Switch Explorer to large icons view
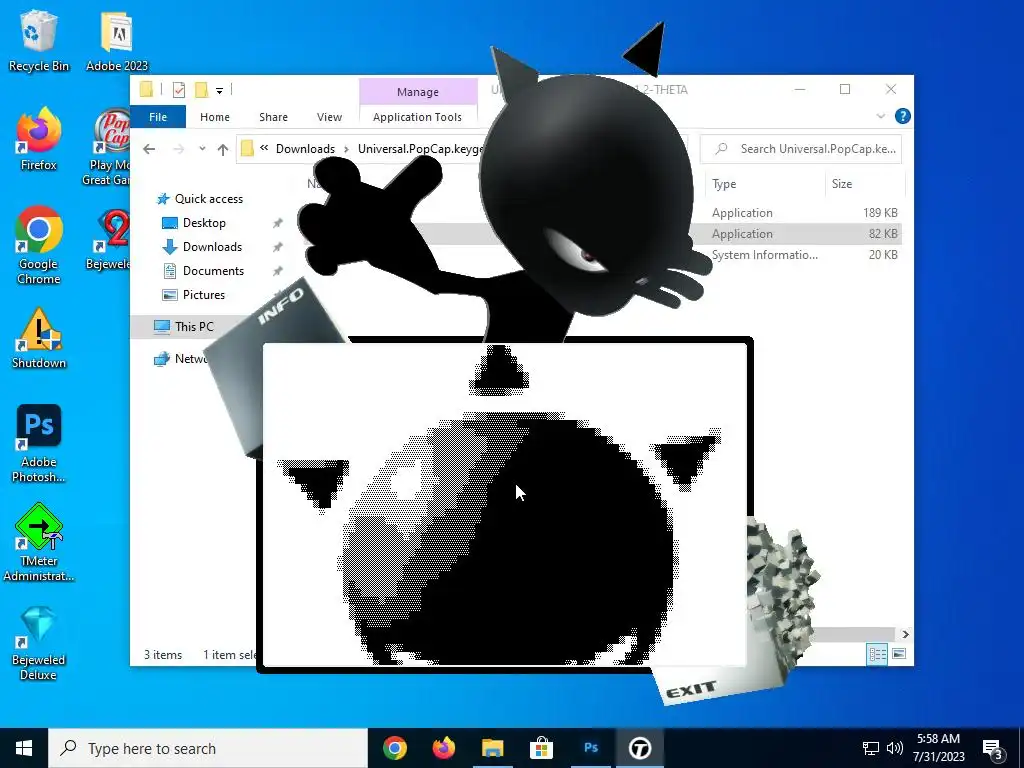The width and height of the screenshot is (1024, 768). [899, 654]
